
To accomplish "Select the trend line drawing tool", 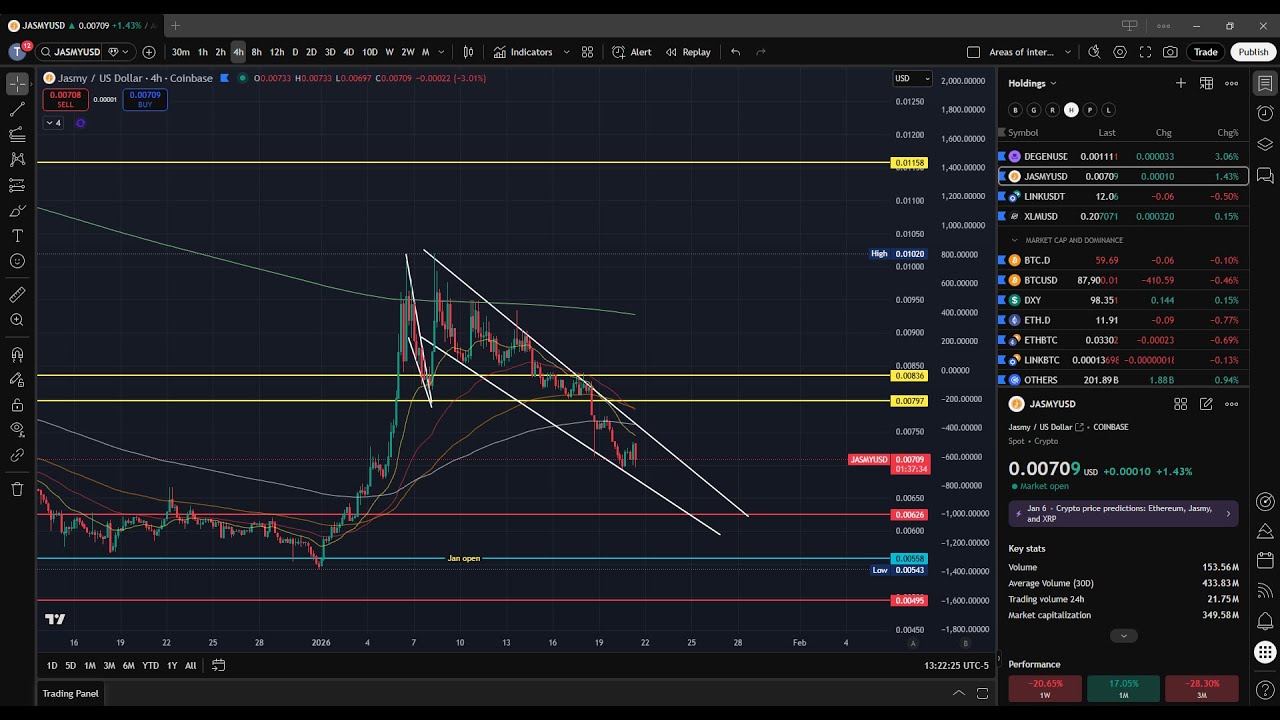I will pos(17,110).
